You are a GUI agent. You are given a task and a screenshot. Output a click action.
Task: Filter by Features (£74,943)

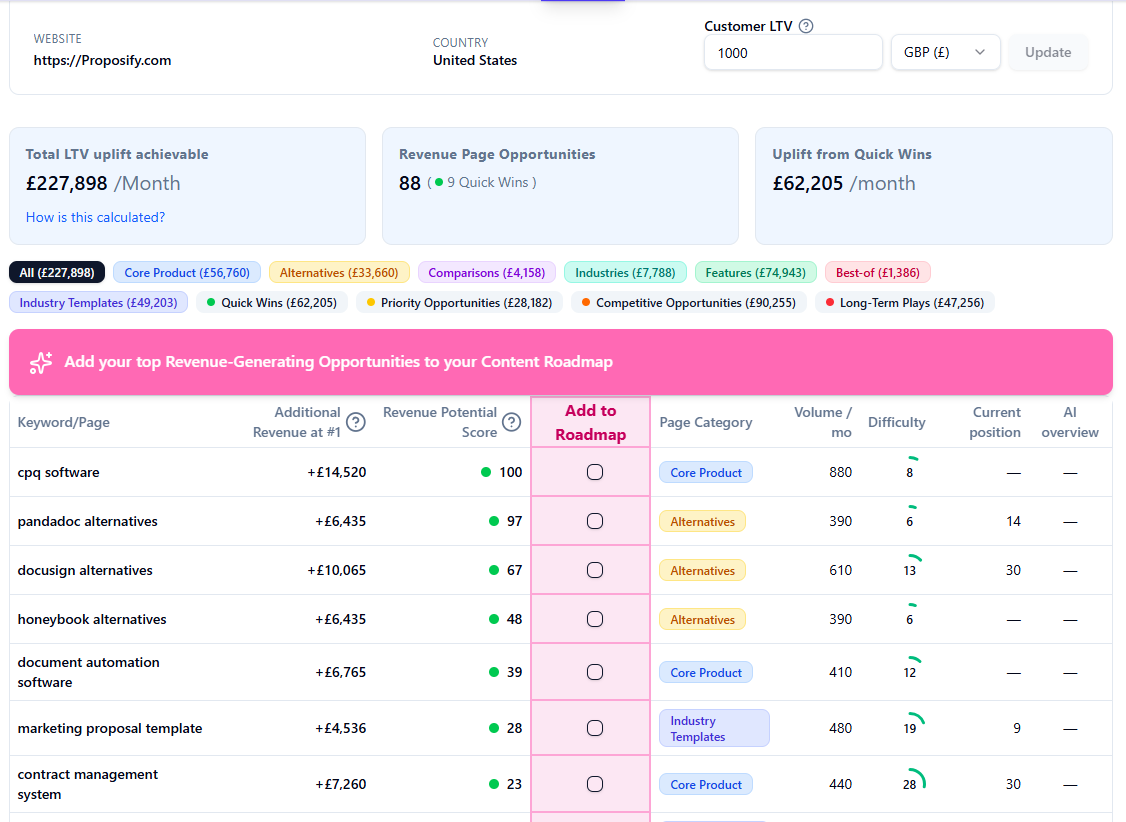755,273
